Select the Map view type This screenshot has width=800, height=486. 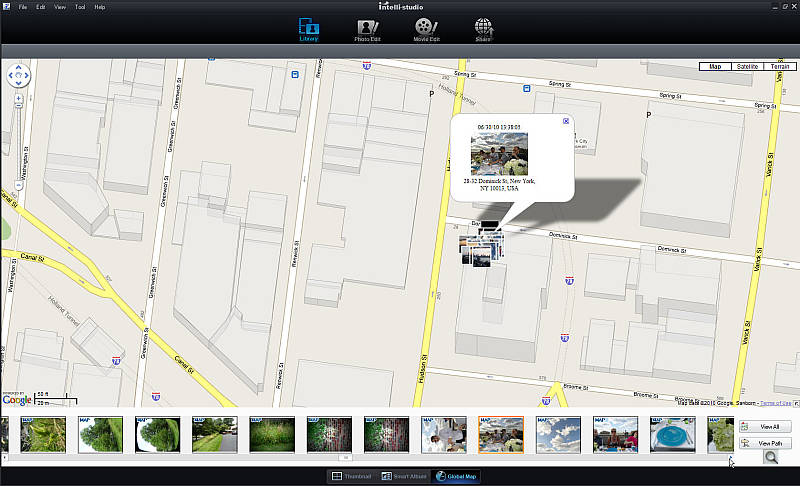[x=715, y=67]
